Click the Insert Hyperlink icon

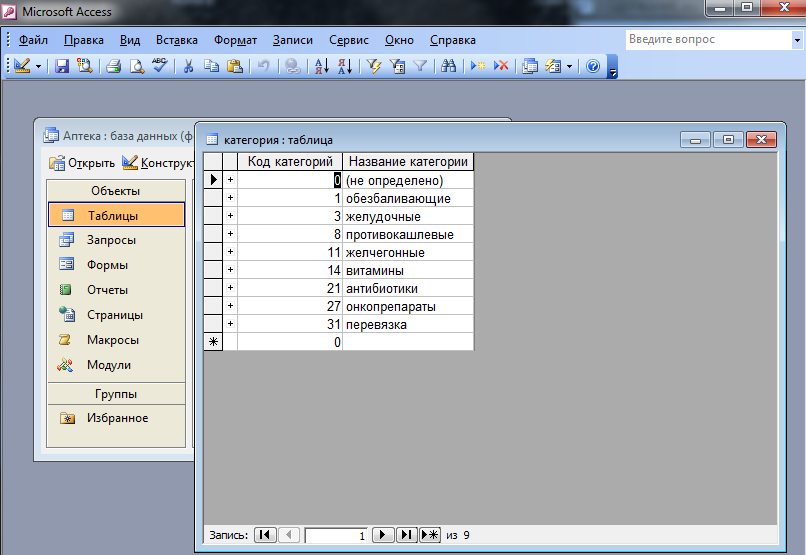point(292,66)
